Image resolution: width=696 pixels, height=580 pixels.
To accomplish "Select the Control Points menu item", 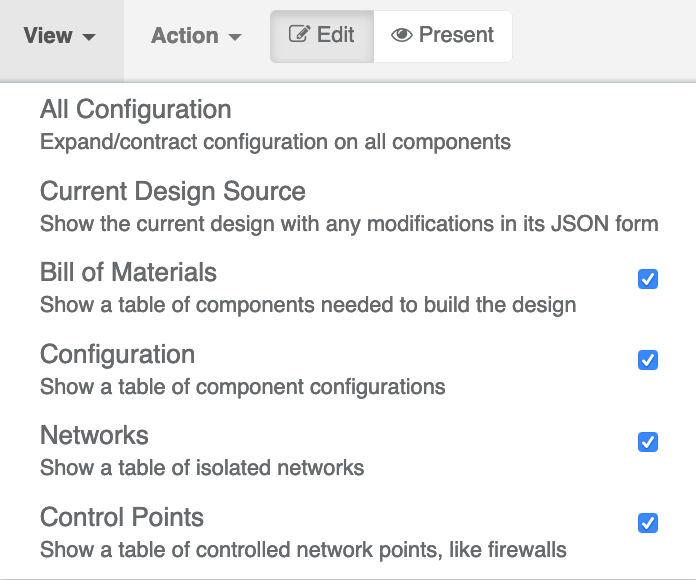I will pos(121,517).
